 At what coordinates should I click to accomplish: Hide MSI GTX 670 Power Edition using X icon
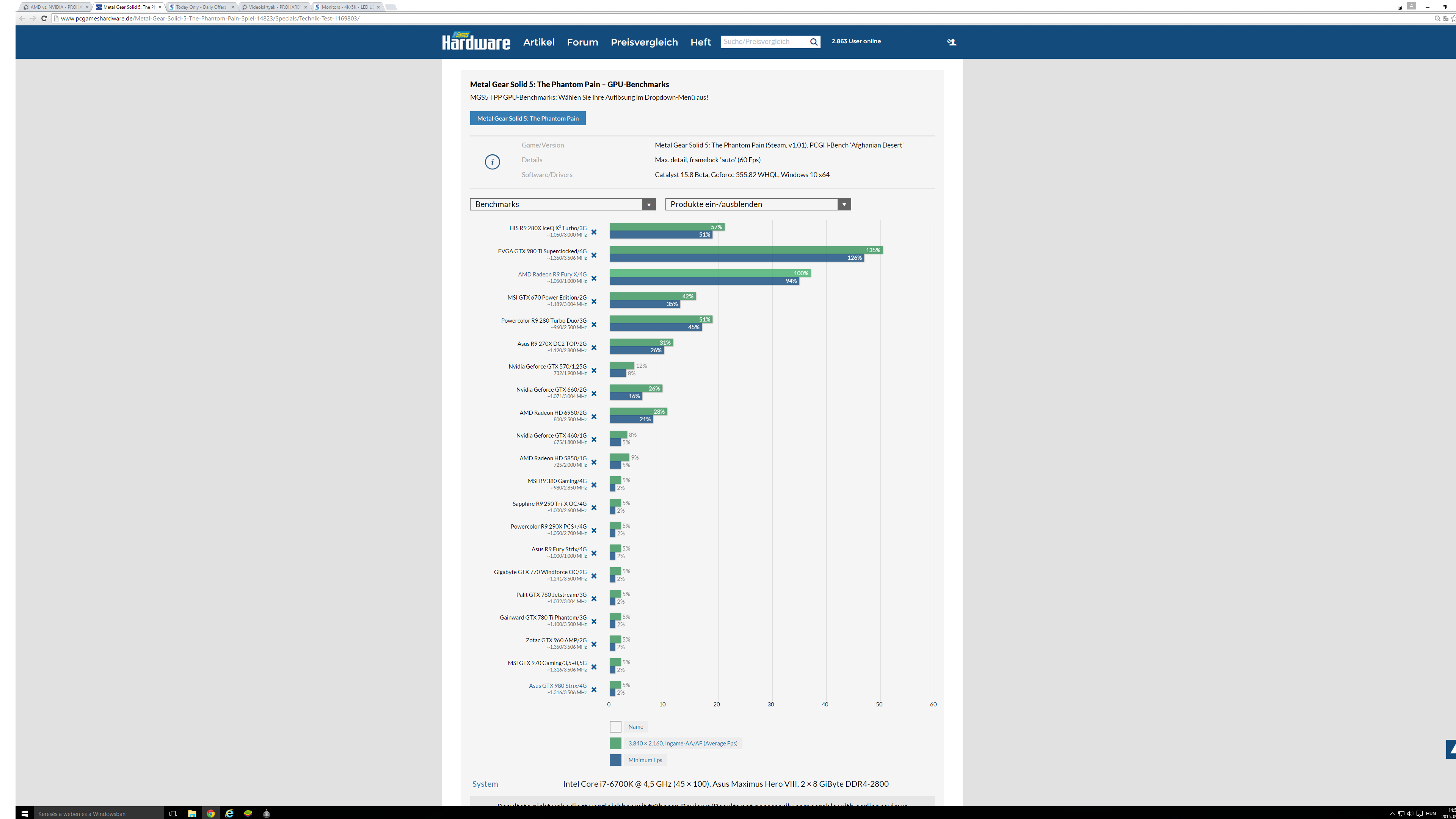click(593, 301)
